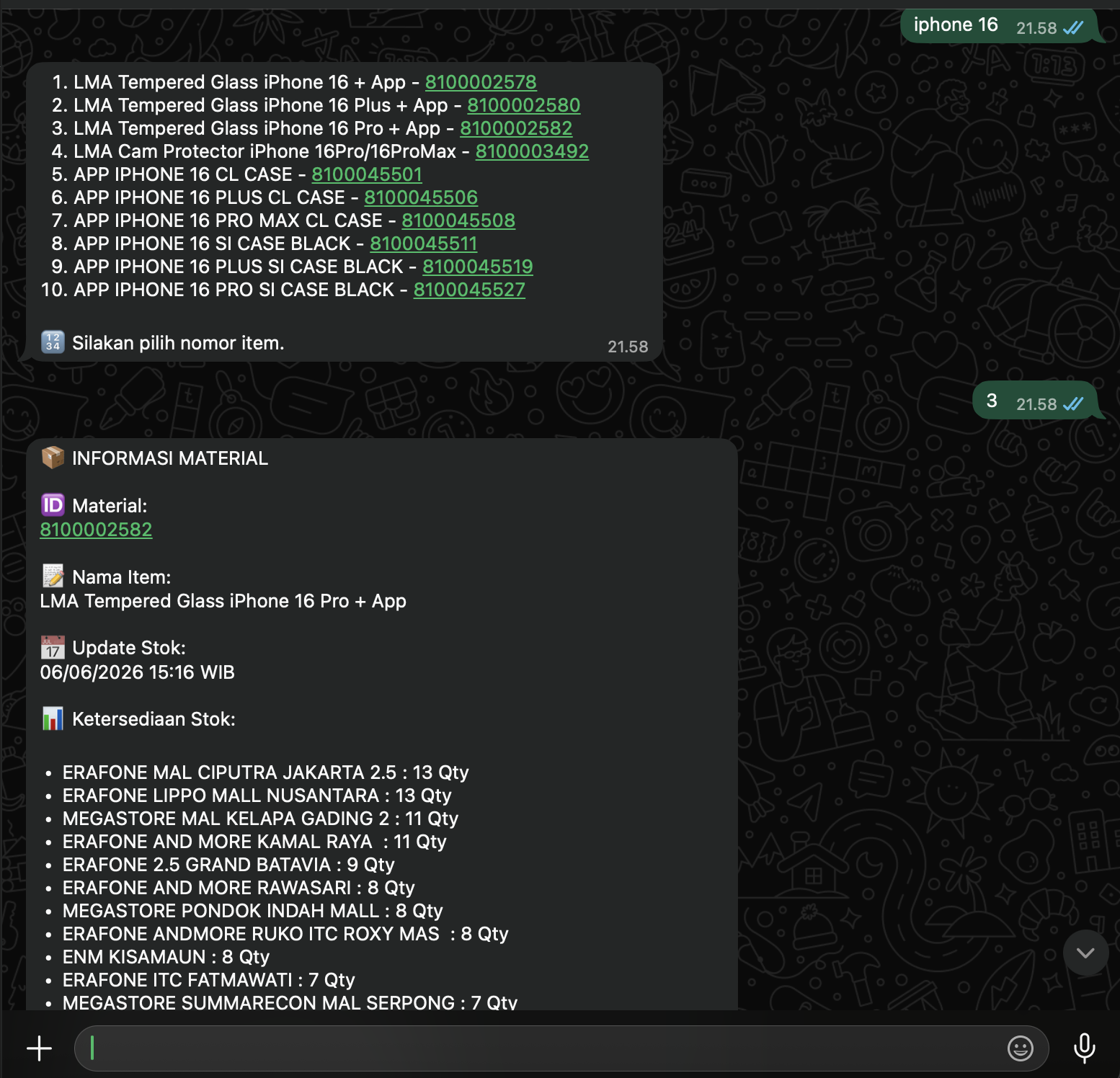The height and width of the screenshot is (1078, 1120).
Task: Select "ERAFONE MAL CIPUTRA JAKARTA 2.5 : 13 Qty" row
Action: point(265,772)
